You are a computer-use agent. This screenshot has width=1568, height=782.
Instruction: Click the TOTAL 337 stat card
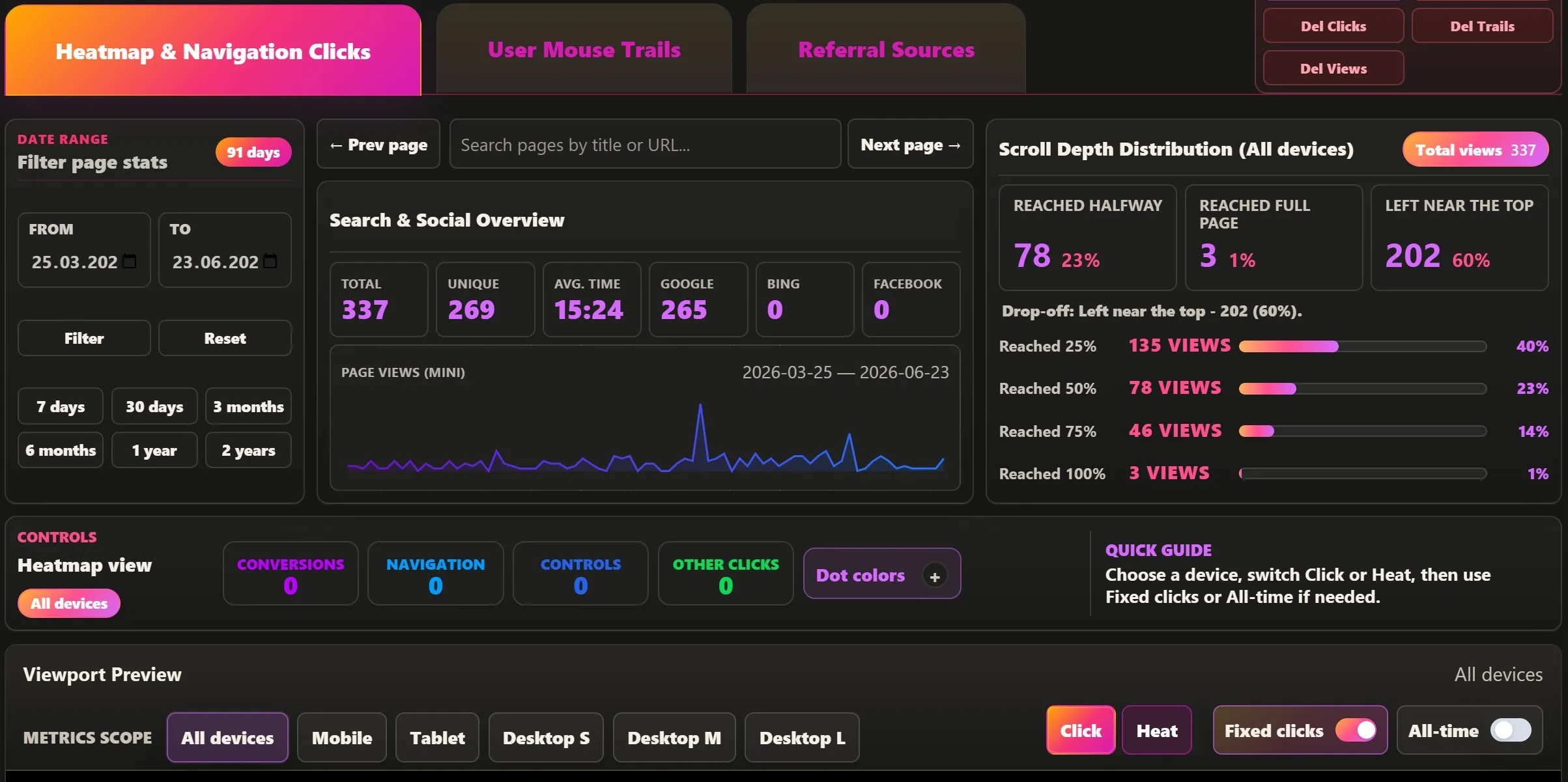tap(379, 300)
